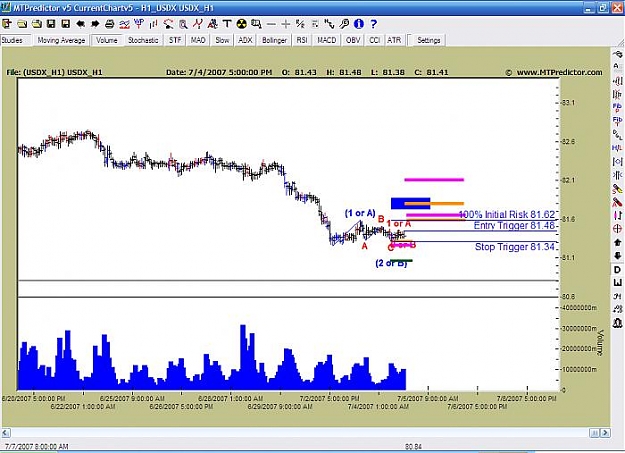The image size is (625, 453).
Task: Click the Stop Trigger 81.34 label
Action: pos(515,247)
